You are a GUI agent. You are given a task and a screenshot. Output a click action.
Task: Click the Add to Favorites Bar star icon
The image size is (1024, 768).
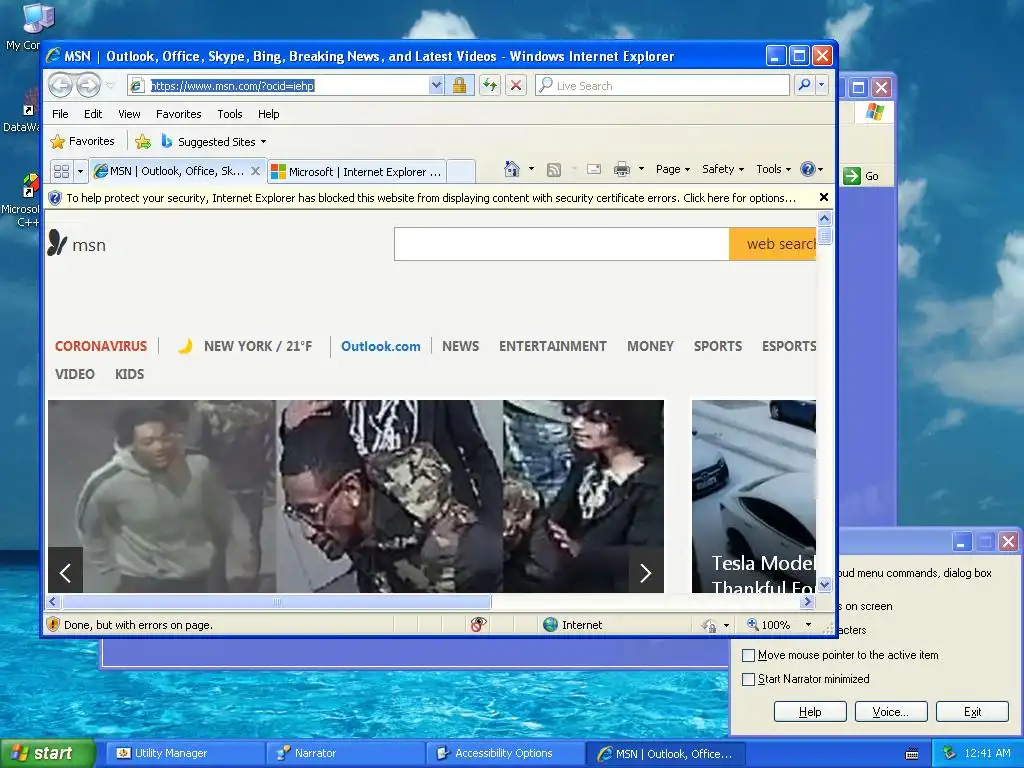143,142
